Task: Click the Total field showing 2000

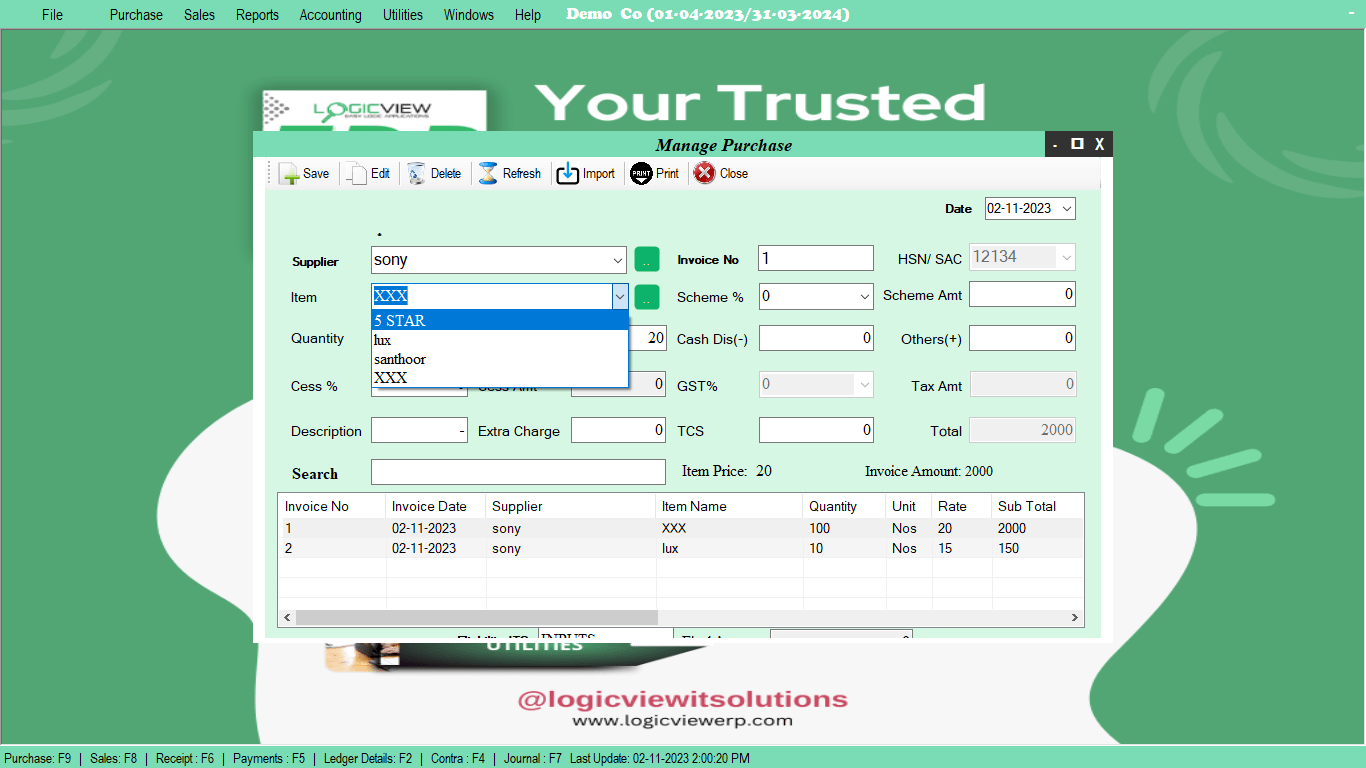Action: click(1023, 430)
